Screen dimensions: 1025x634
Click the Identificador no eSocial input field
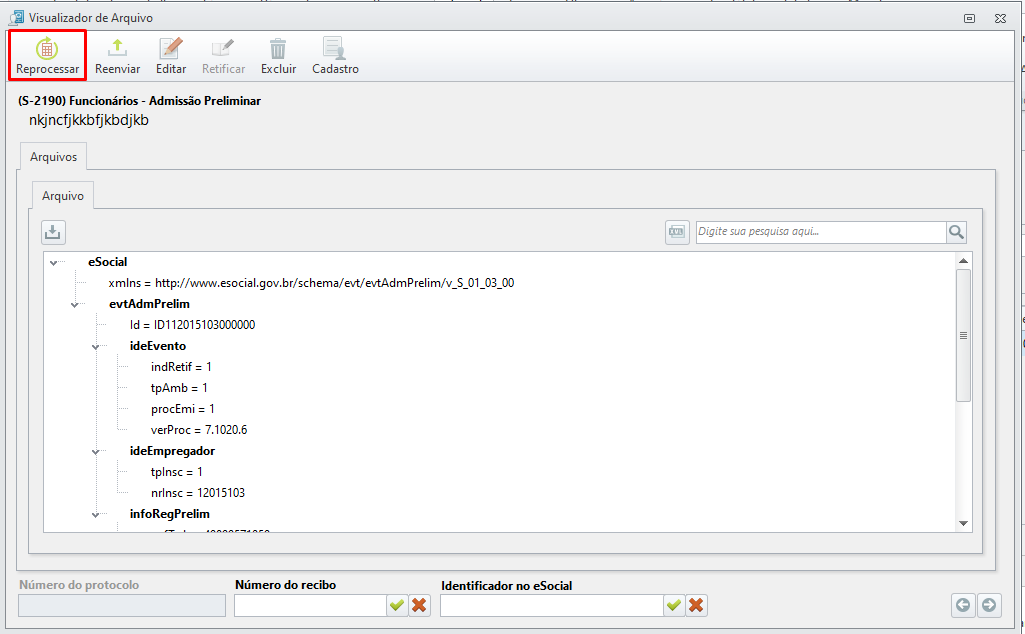(552, 605)
